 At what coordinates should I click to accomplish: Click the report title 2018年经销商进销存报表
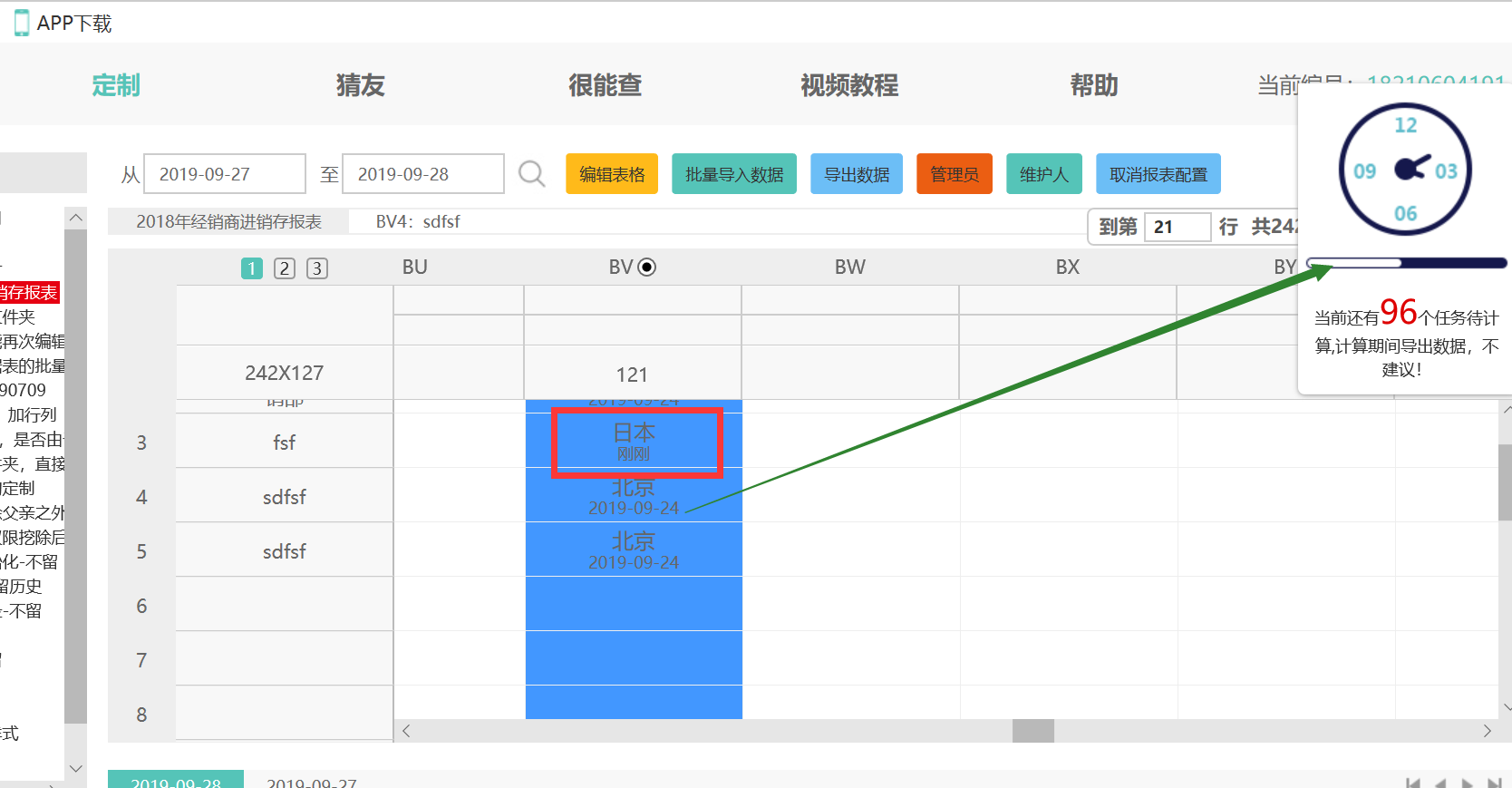(x=229, y=222)
